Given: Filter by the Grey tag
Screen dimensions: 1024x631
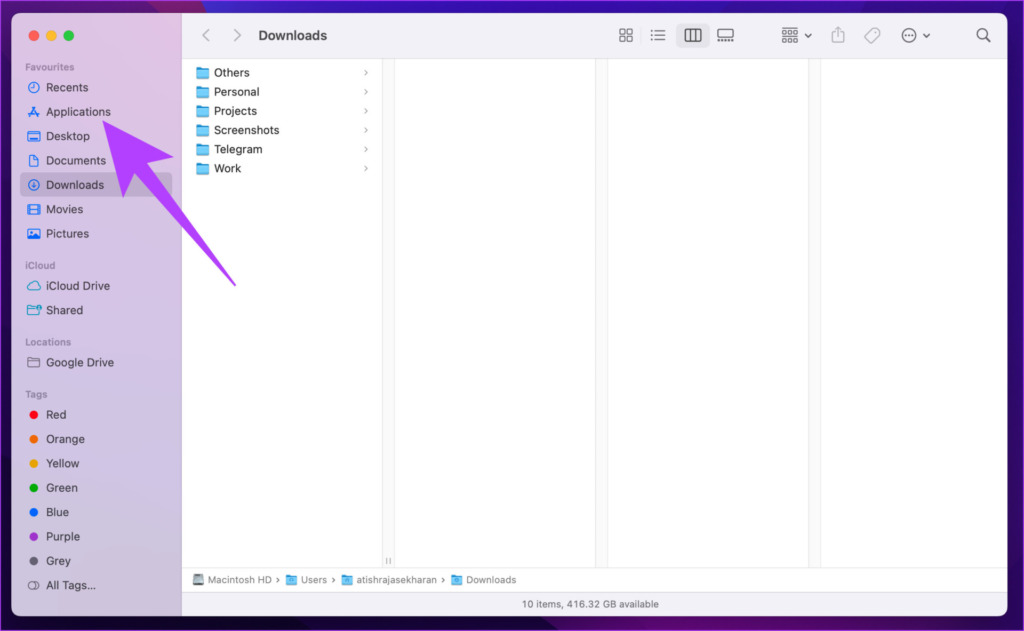Looking at the screenshot, I should pyautogui.click(x=96, y=561).
